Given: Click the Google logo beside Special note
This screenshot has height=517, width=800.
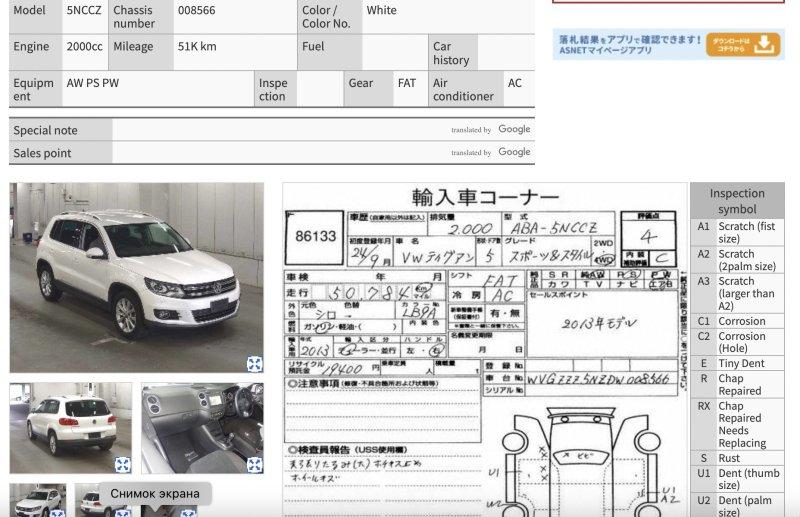Looking at the screenshot, I should [514, 129].
